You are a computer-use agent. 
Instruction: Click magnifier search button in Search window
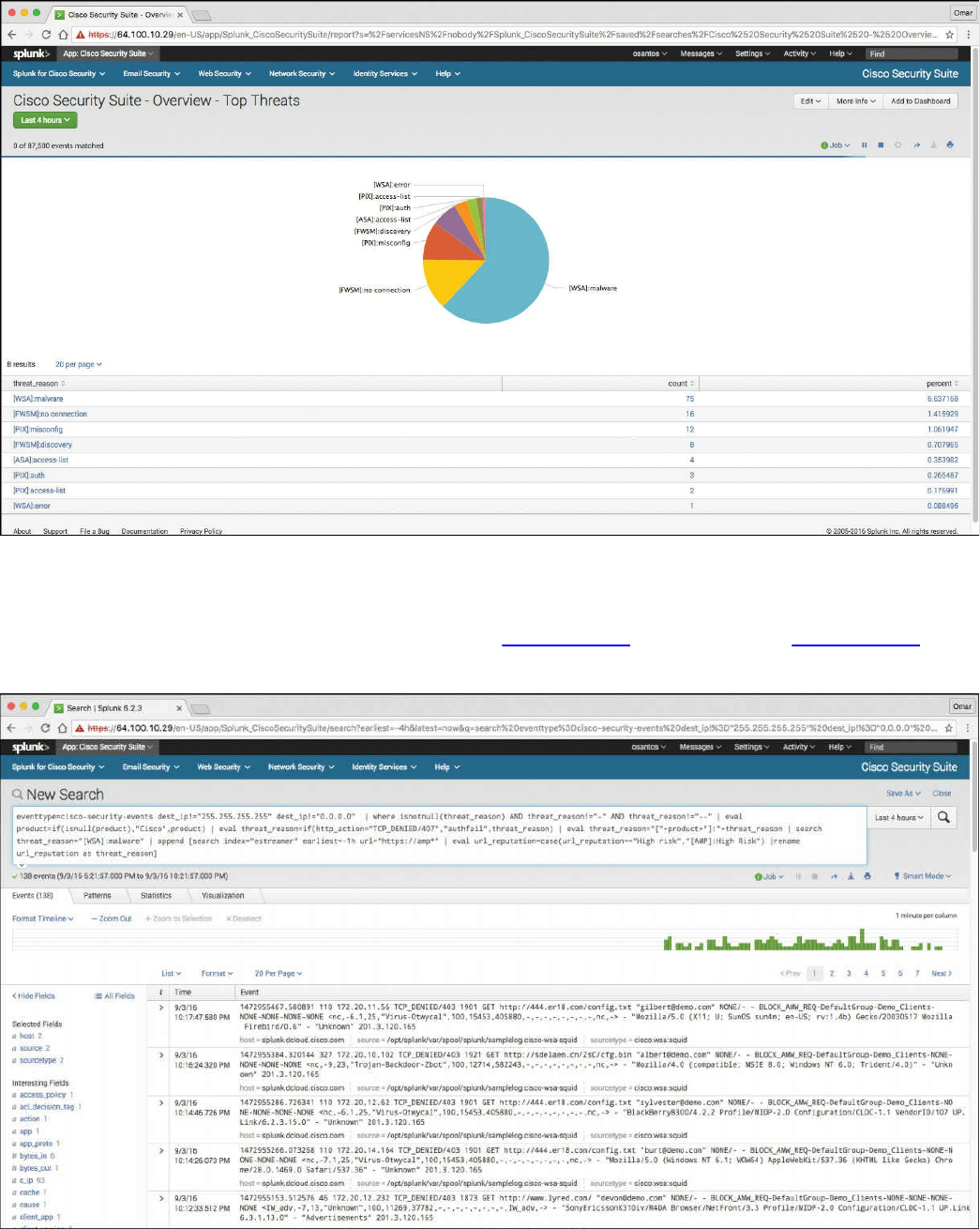943,817
